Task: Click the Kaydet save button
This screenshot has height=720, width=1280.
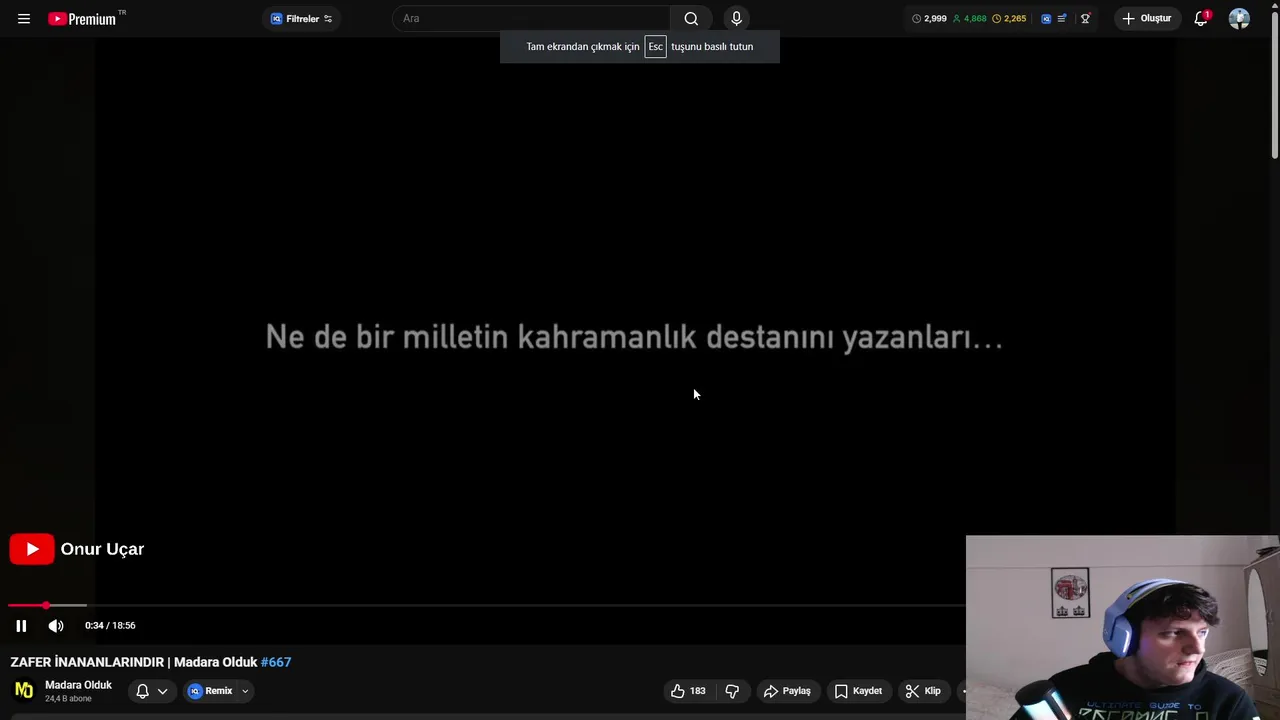Action: click(858, 691)
